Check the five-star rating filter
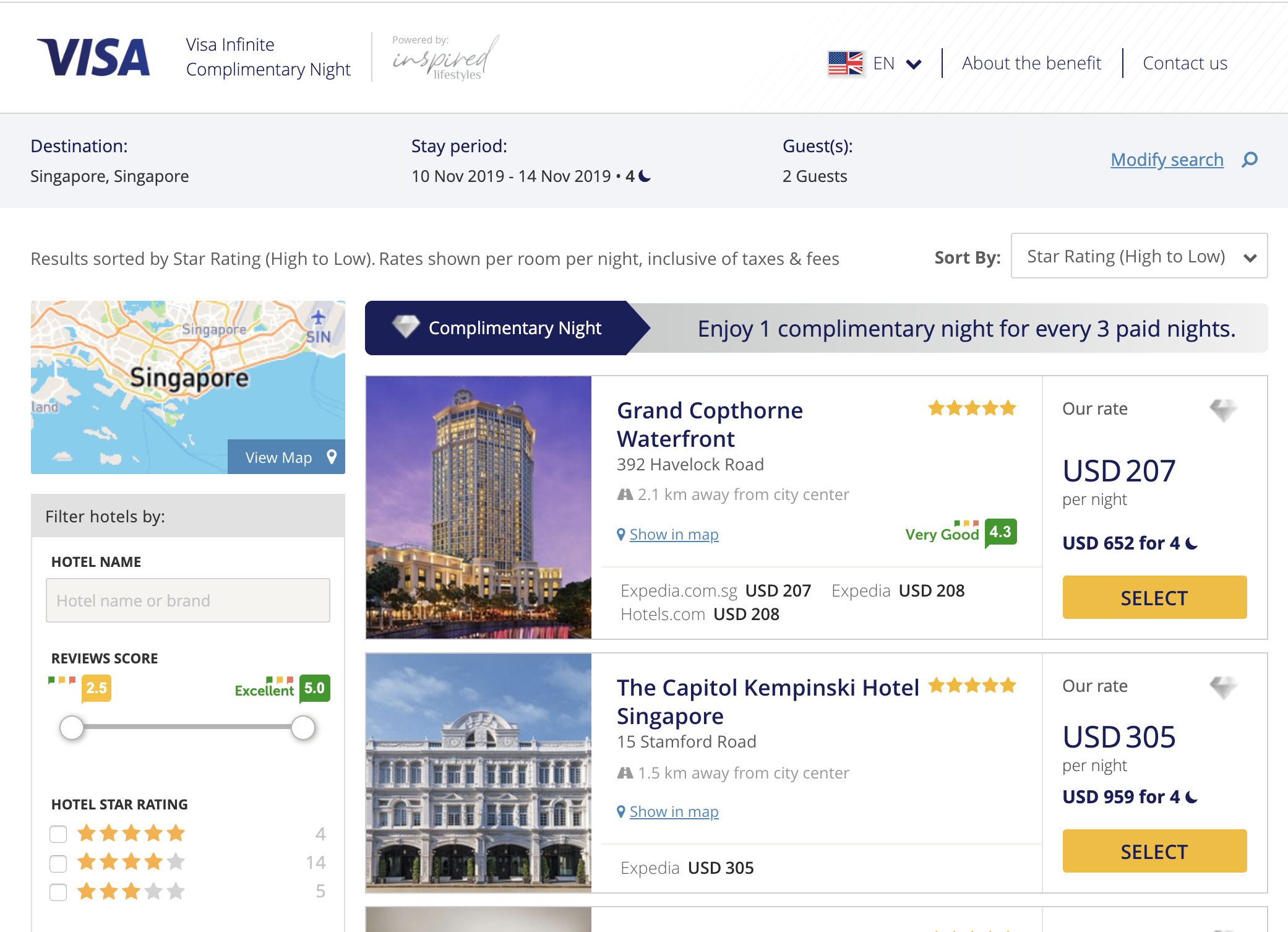1288x932 pixels. (58, 834)
